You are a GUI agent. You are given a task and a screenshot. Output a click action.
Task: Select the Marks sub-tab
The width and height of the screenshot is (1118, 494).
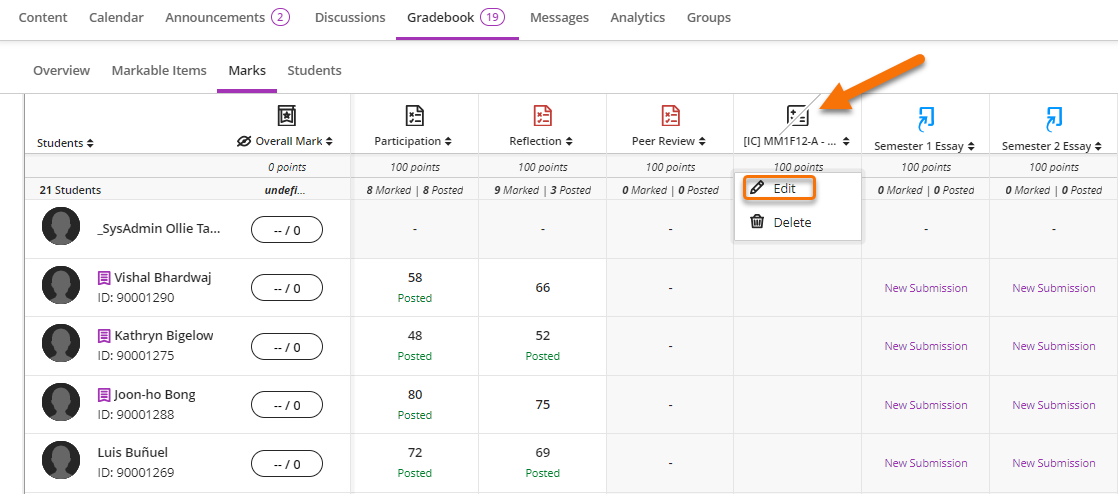pyautogui.click(x=247, y=71)
